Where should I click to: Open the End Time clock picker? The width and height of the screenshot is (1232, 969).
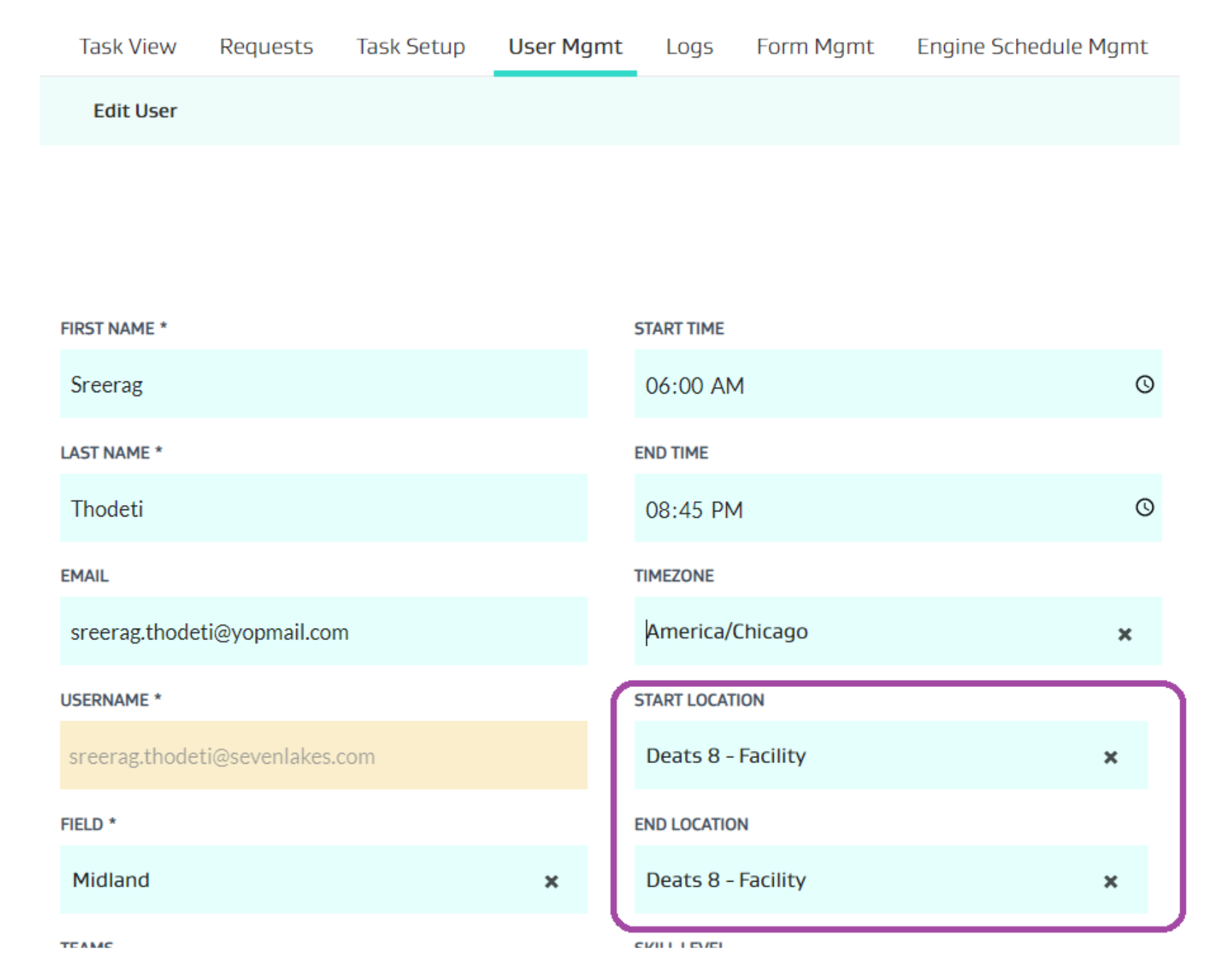(x=1144, y=507)
